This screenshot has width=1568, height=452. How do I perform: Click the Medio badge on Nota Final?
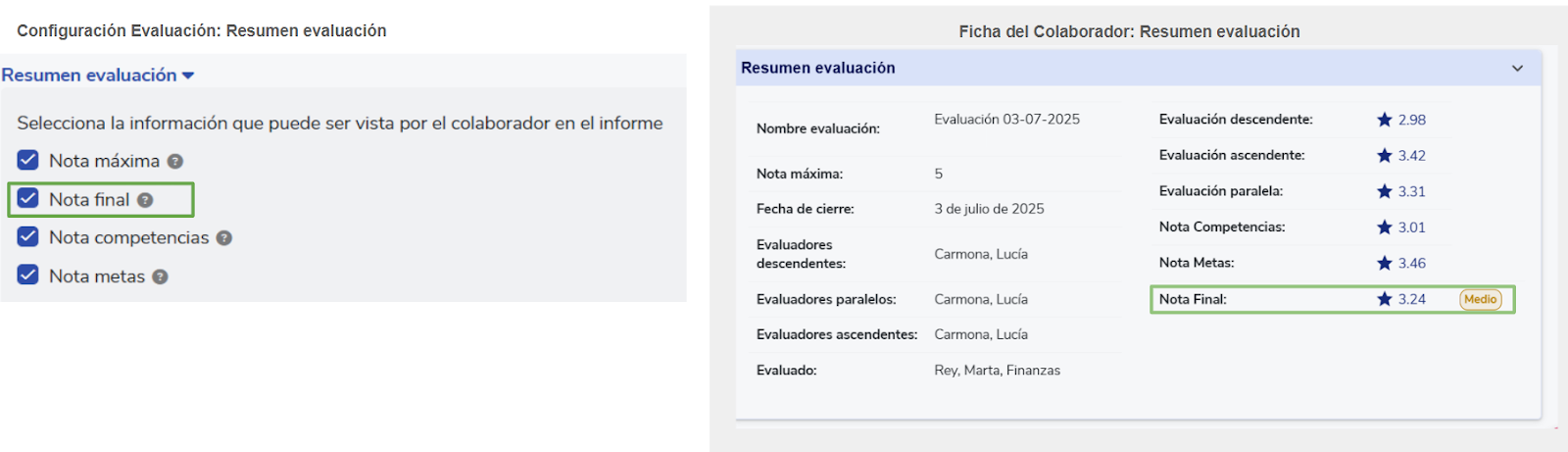click(1480, 300)
